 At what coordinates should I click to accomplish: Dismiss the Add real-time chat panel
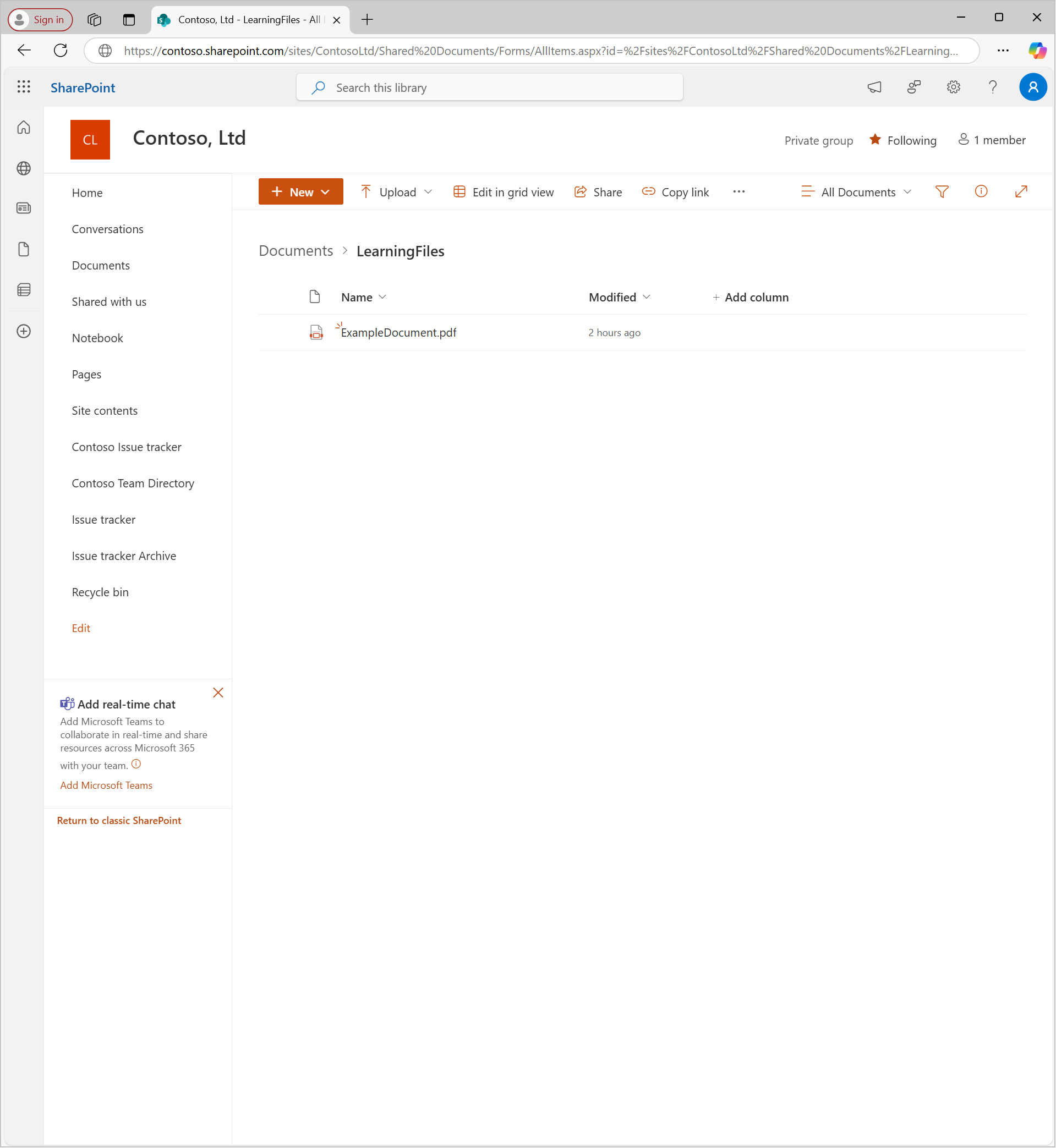click(x=218, y=693)
